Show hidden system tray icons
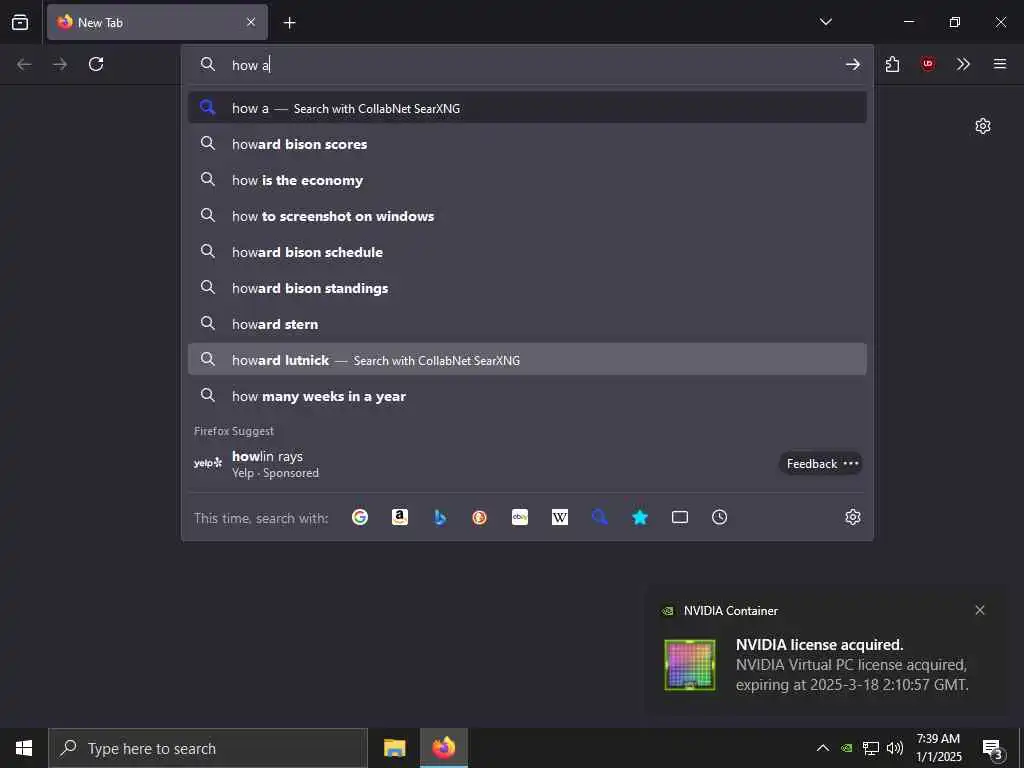This screenshot has width=1024, height=768. 823,748
